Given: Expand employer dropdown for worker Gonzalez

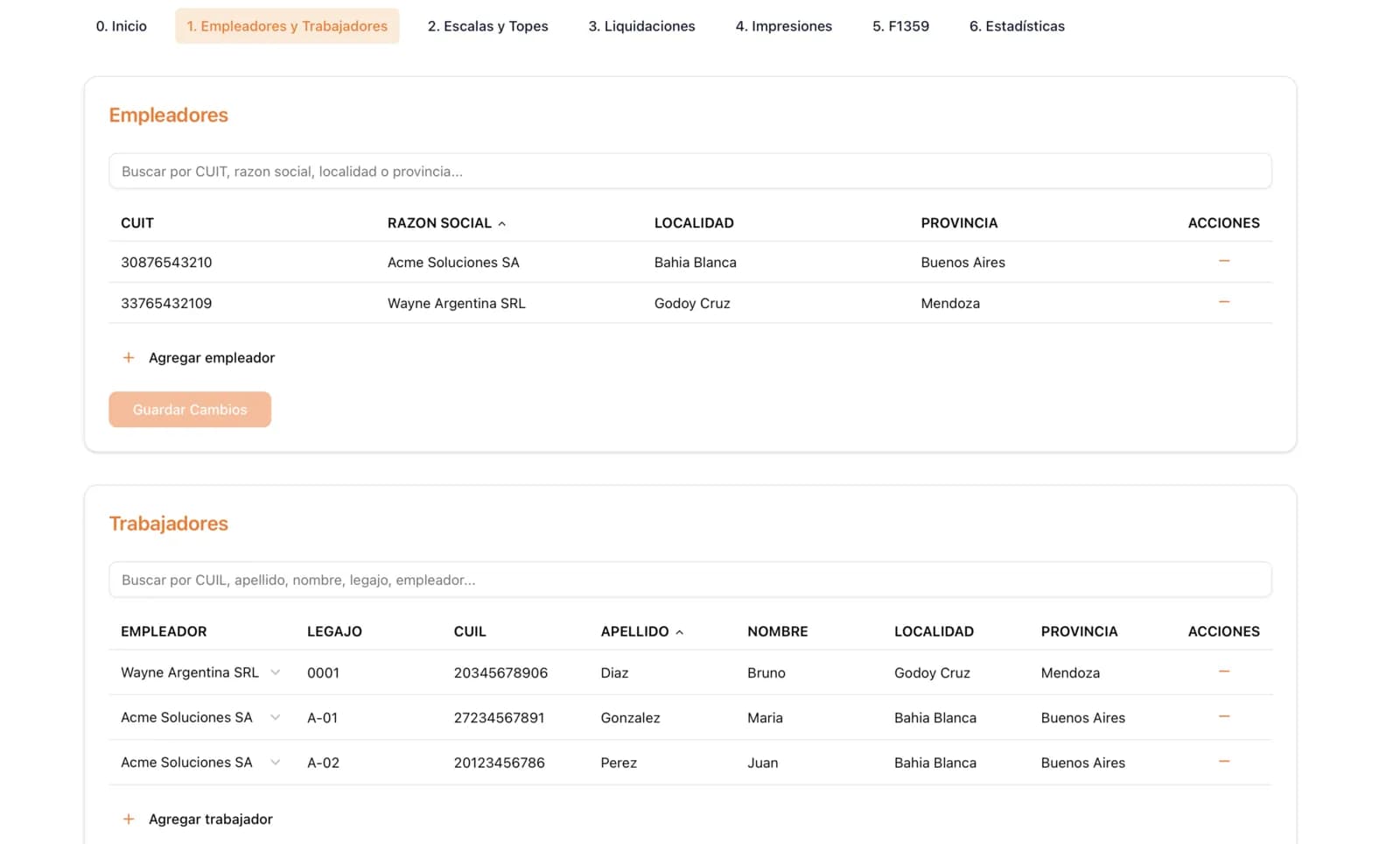Looking at the screenshot, I should point(276,717).
